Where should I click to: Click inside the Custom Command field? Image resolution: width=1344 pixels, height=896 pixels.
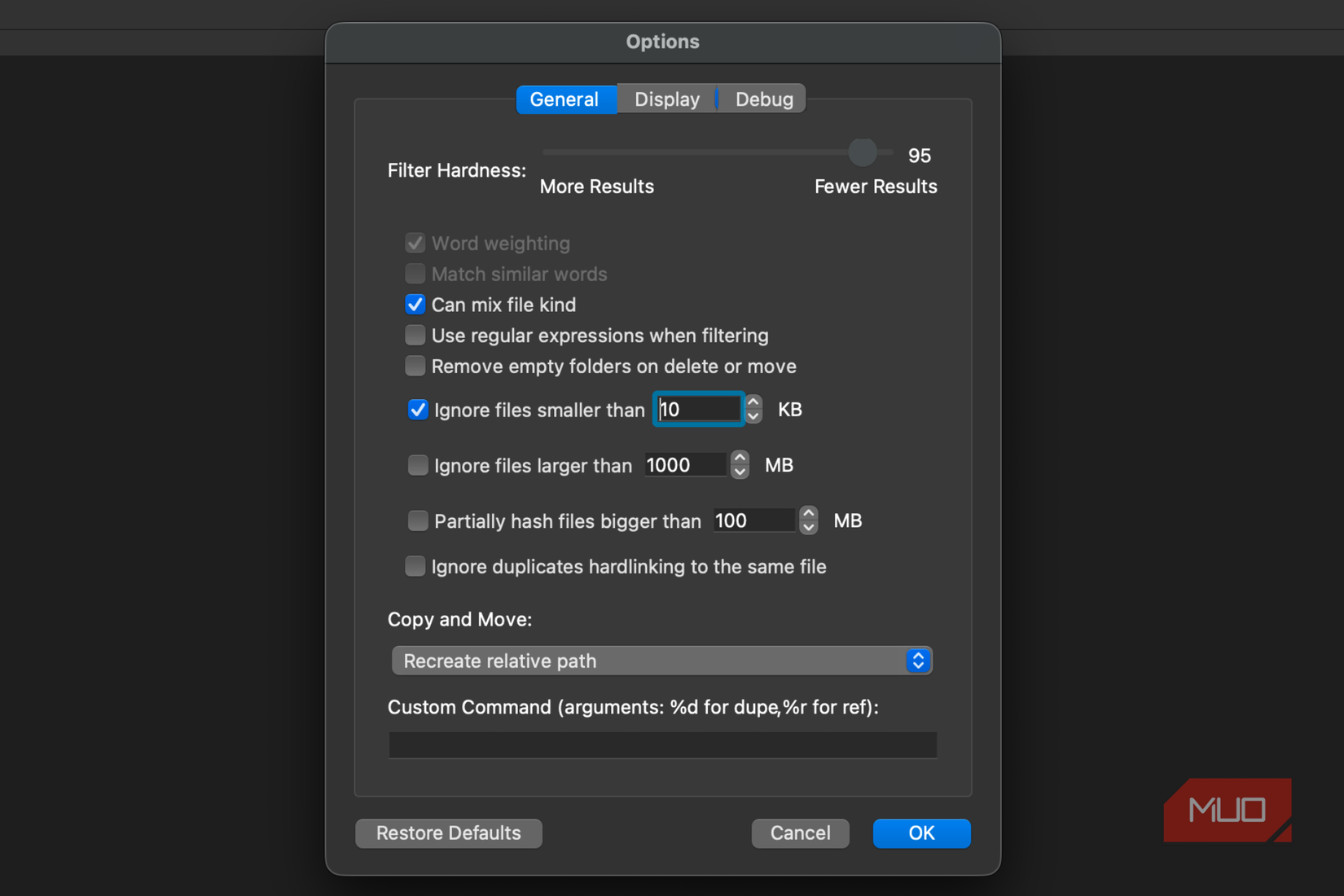662,744
